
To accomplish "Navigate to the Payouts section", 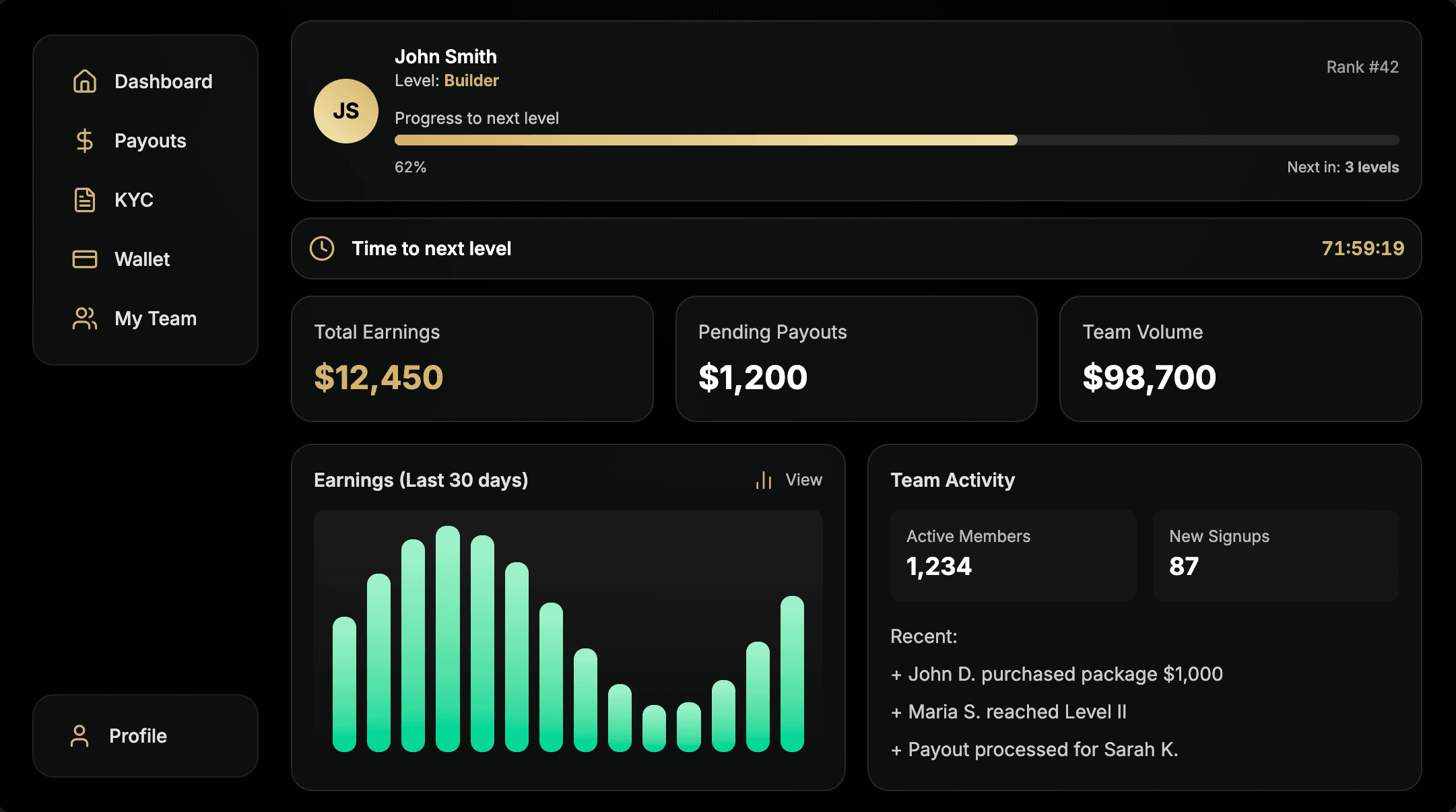I will (150, 140).
